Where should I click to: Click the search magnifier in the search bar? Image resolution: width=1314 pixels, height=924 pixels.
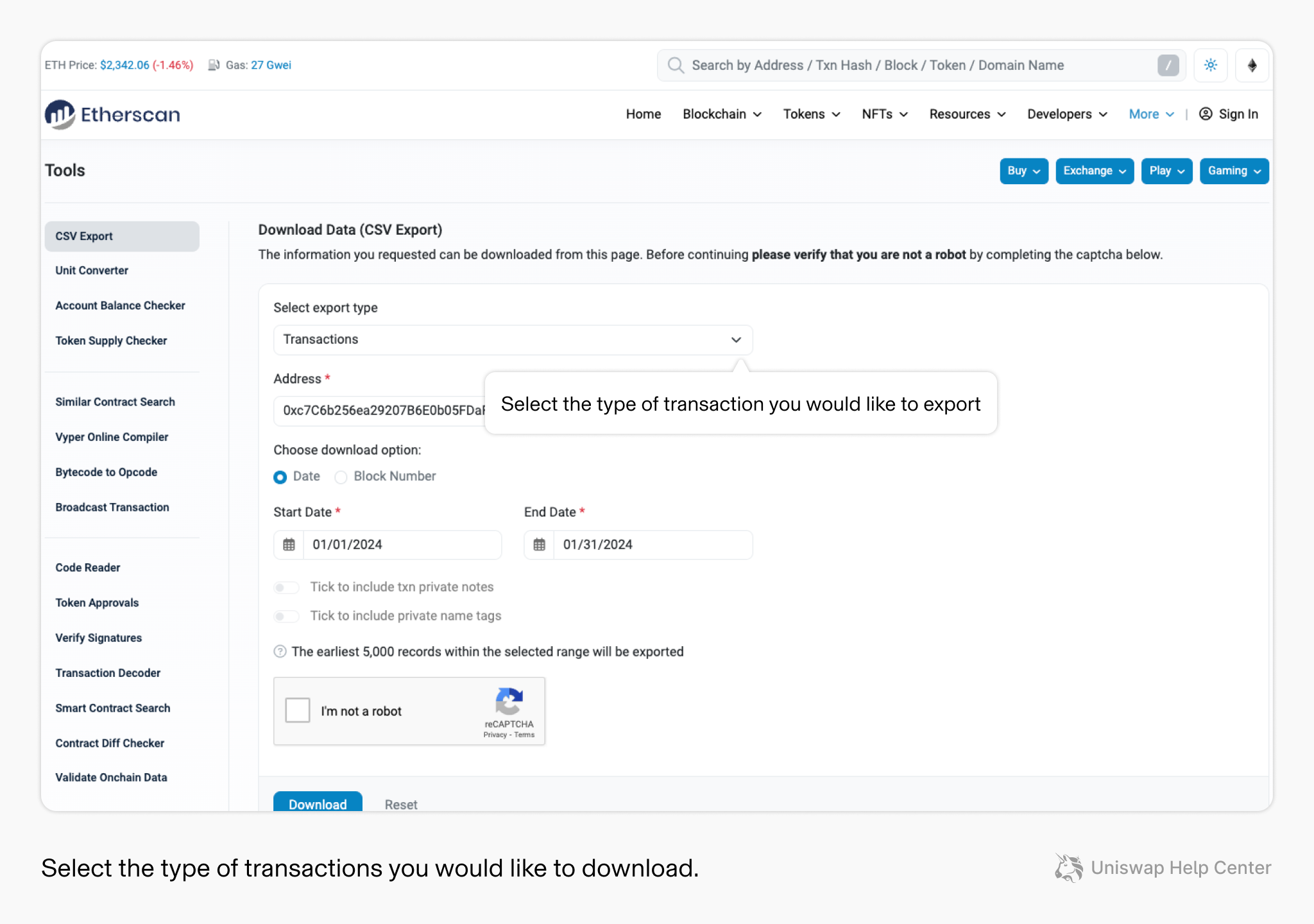click(x=675, y=65)
